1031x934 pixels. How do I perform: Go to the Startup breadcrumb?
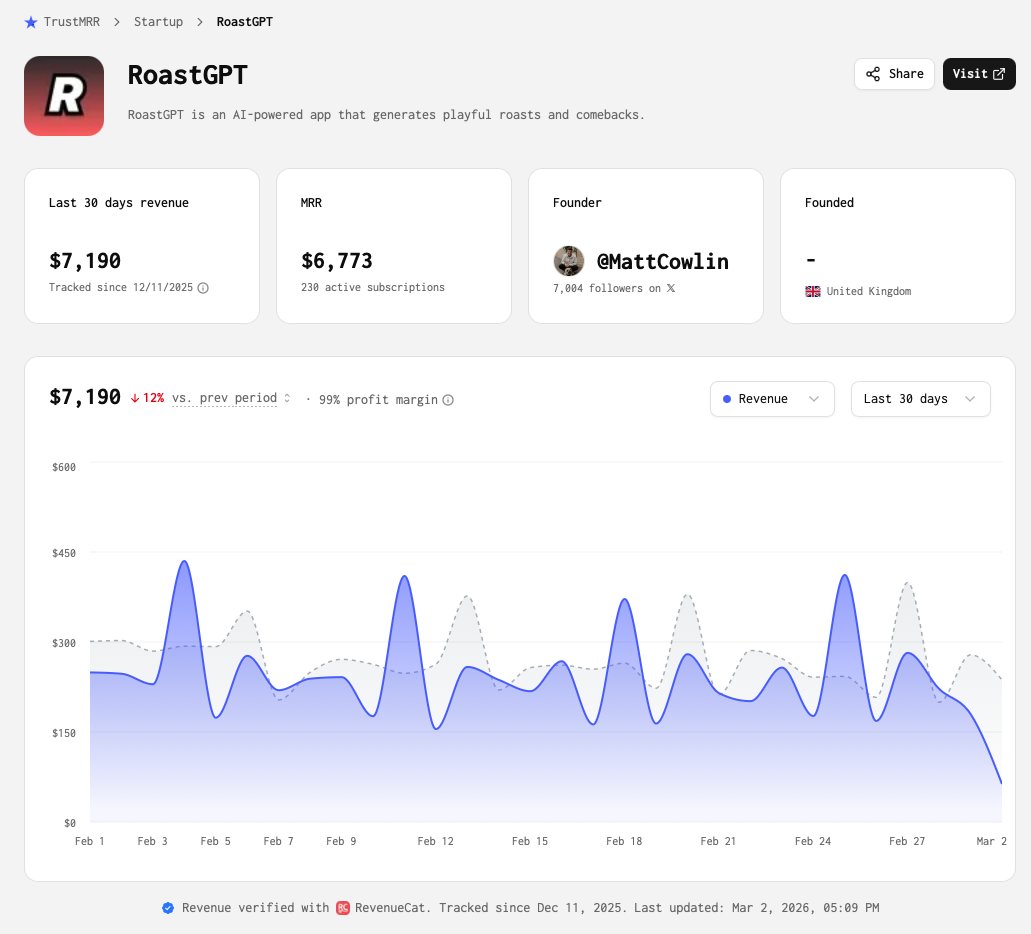click(x=158, y=22)
